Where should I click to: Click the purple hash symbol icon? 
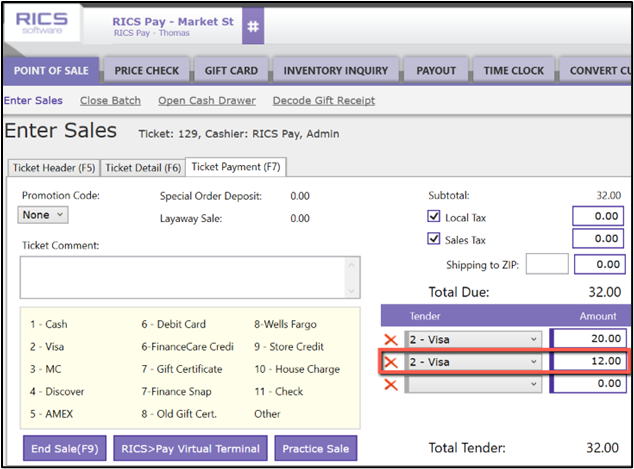(x=253, y=26)
